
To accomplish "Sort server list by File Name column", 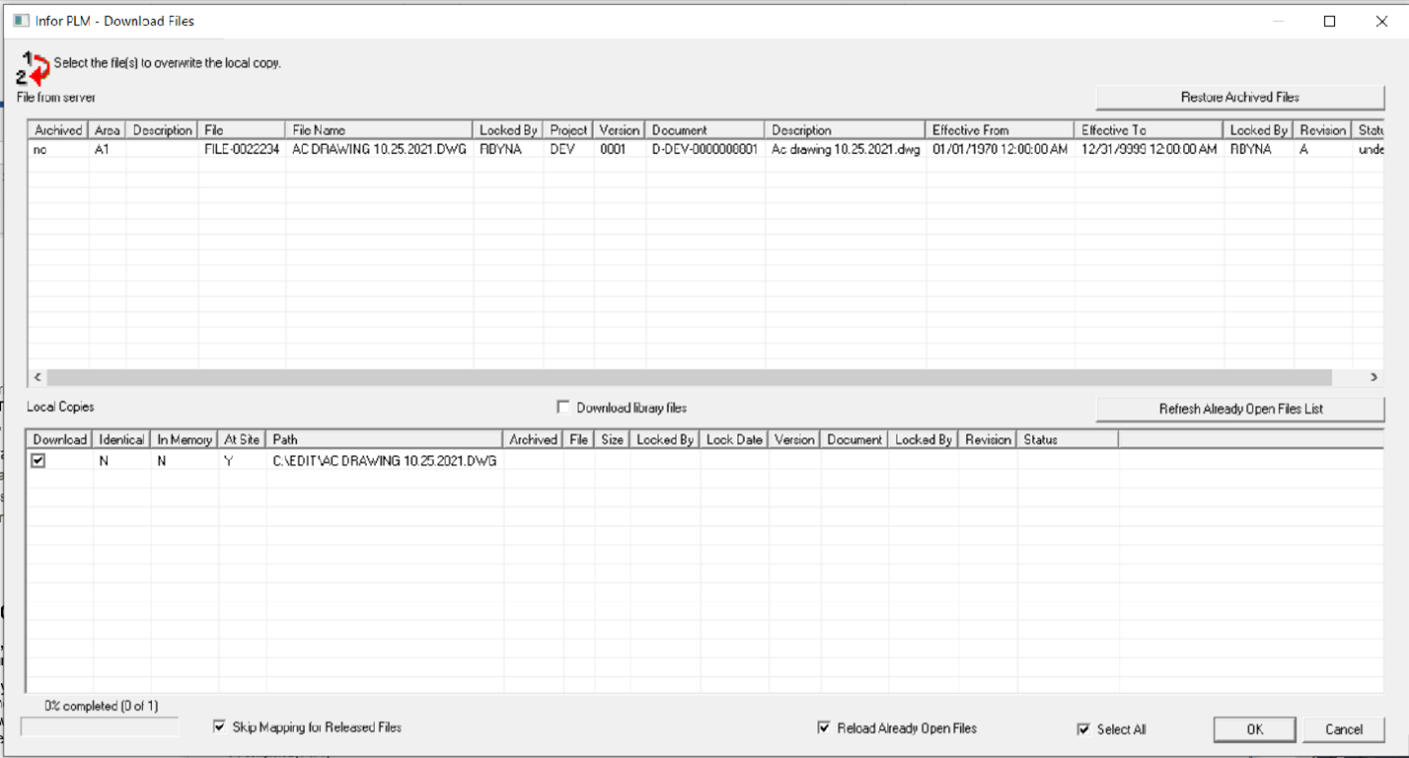I will coord(378,130).
